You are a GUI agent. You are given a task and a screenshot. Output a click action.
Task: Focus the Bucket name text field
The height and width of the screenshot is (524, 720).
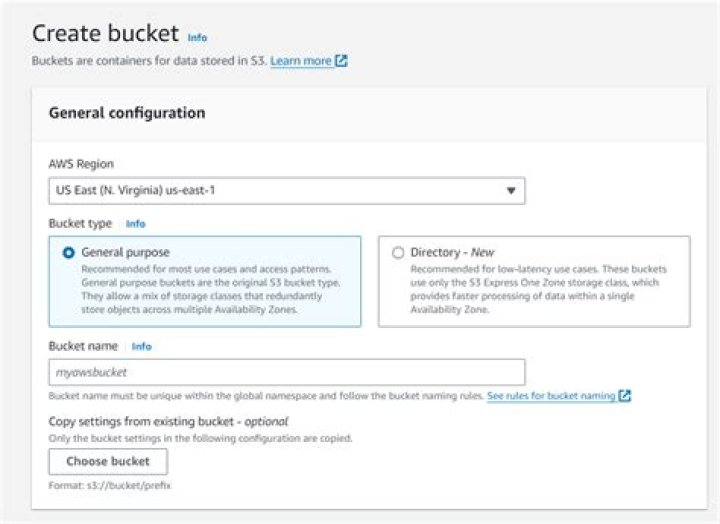(x=286, y=372)
